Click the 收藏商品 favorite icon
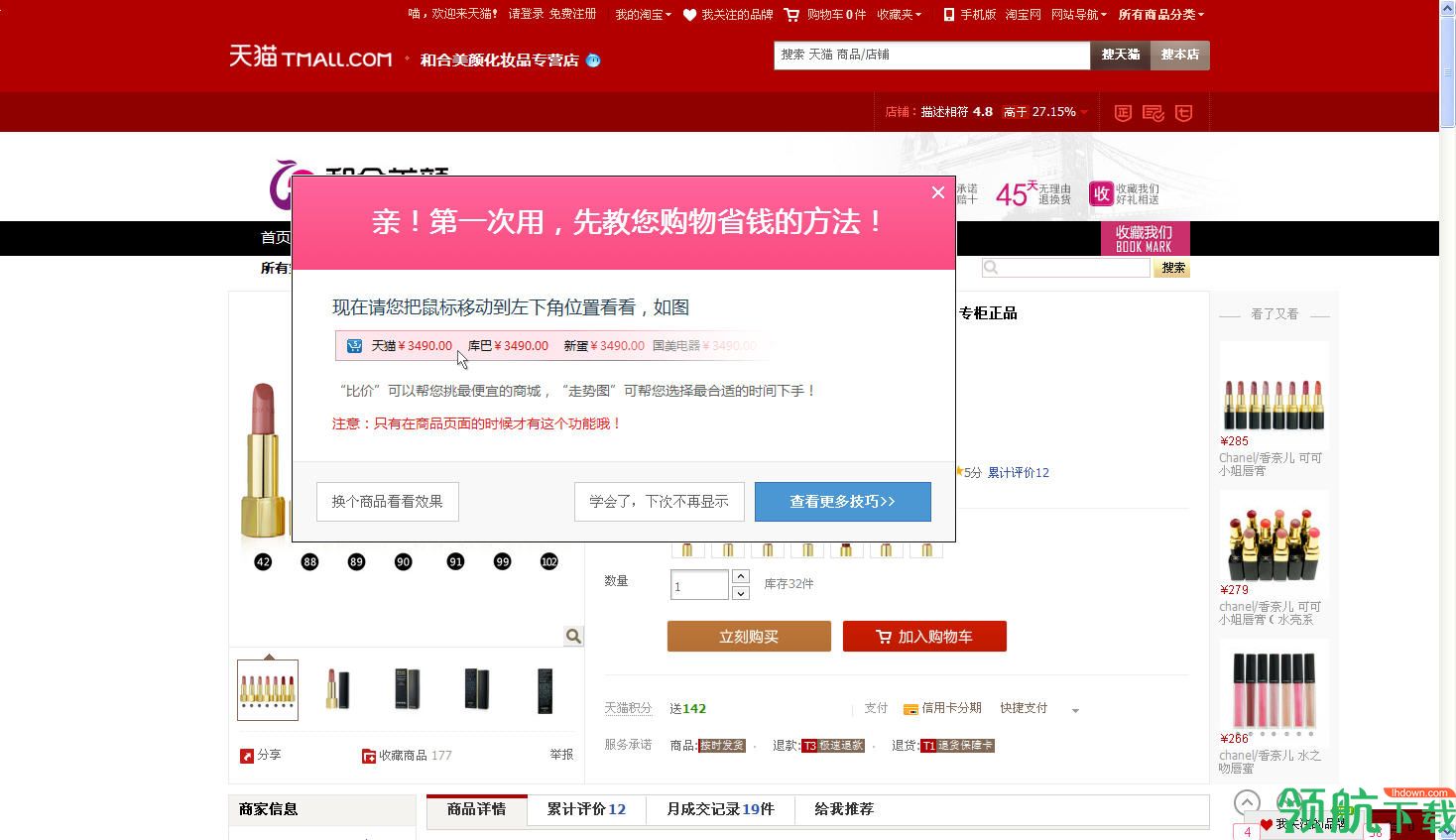The height and width of the screenshot is (840, 1456). point(369,755)
